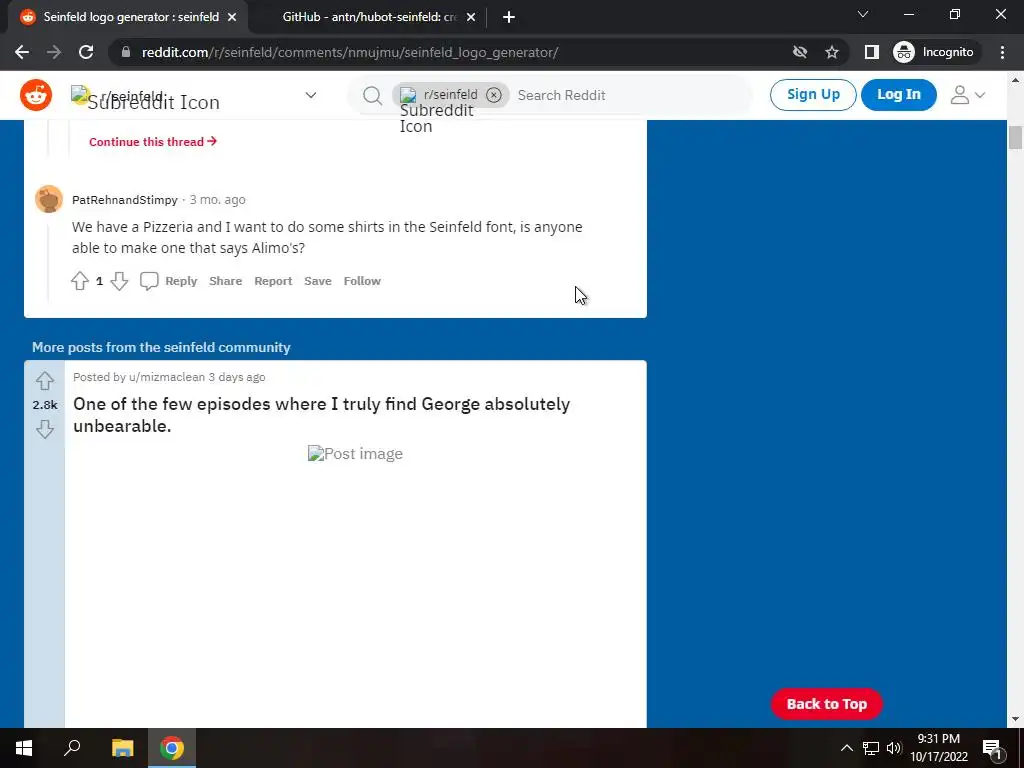
Task: Open the Windows Start menu
Action: coord(24,748)
